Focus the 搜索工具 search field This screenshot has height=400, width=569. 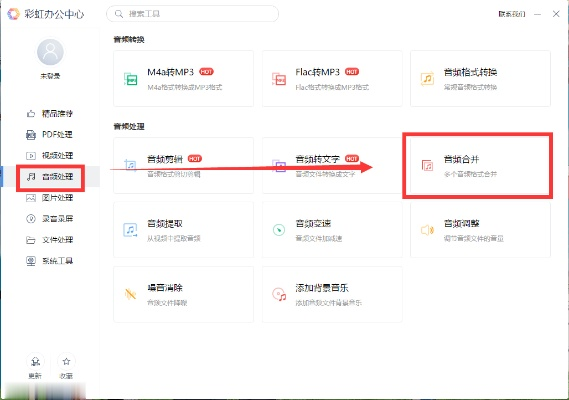192,14
